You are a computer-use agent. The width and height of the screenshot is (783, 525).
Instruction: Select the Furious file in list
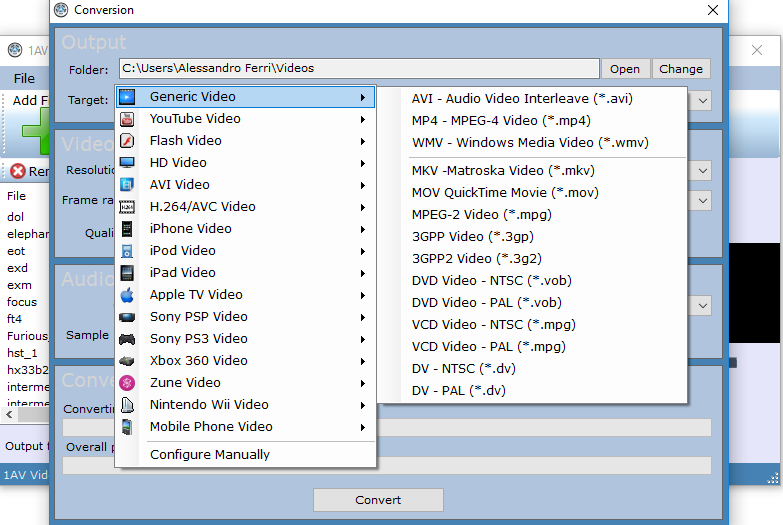coord(27,336)
